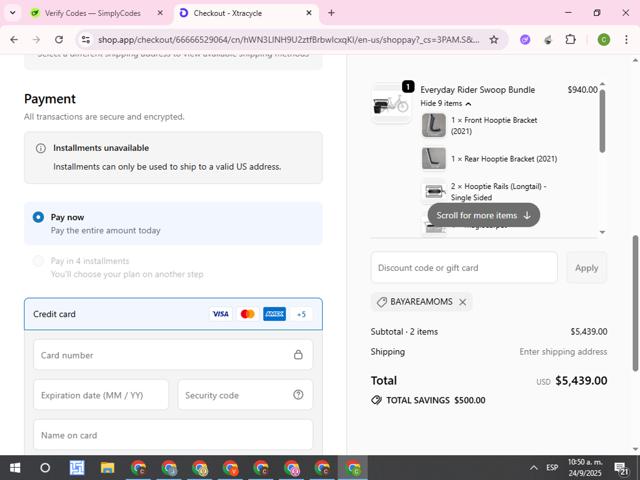This screenshot has height=480, width=640.
Task: Click the BAYAREAMOMS tag icon
Action: pos(382,302)
